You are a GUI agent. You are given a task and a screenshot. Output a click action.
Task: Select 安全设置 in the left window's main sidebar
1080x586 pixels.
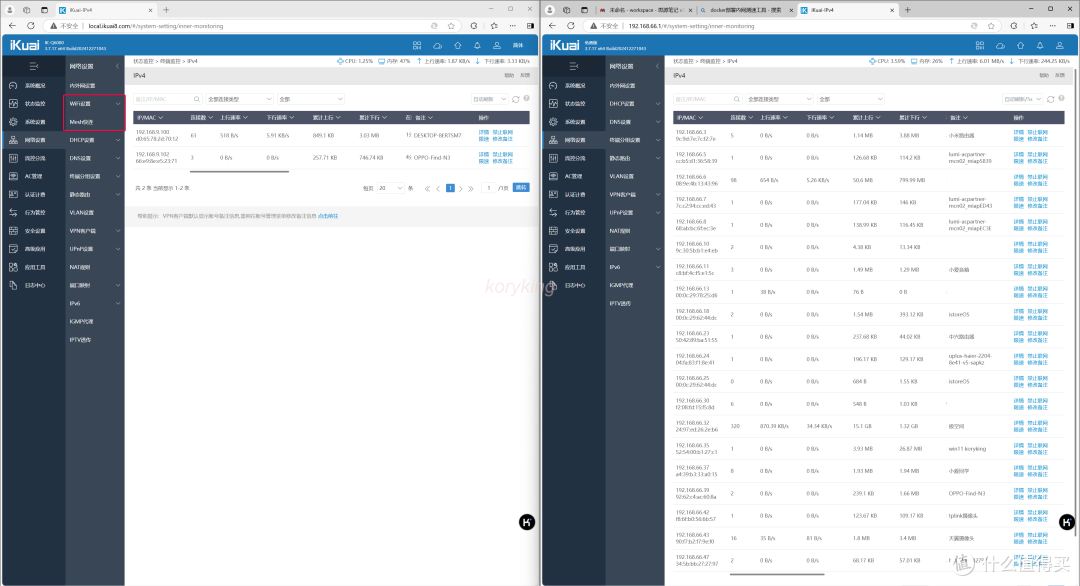coord(35,230)
